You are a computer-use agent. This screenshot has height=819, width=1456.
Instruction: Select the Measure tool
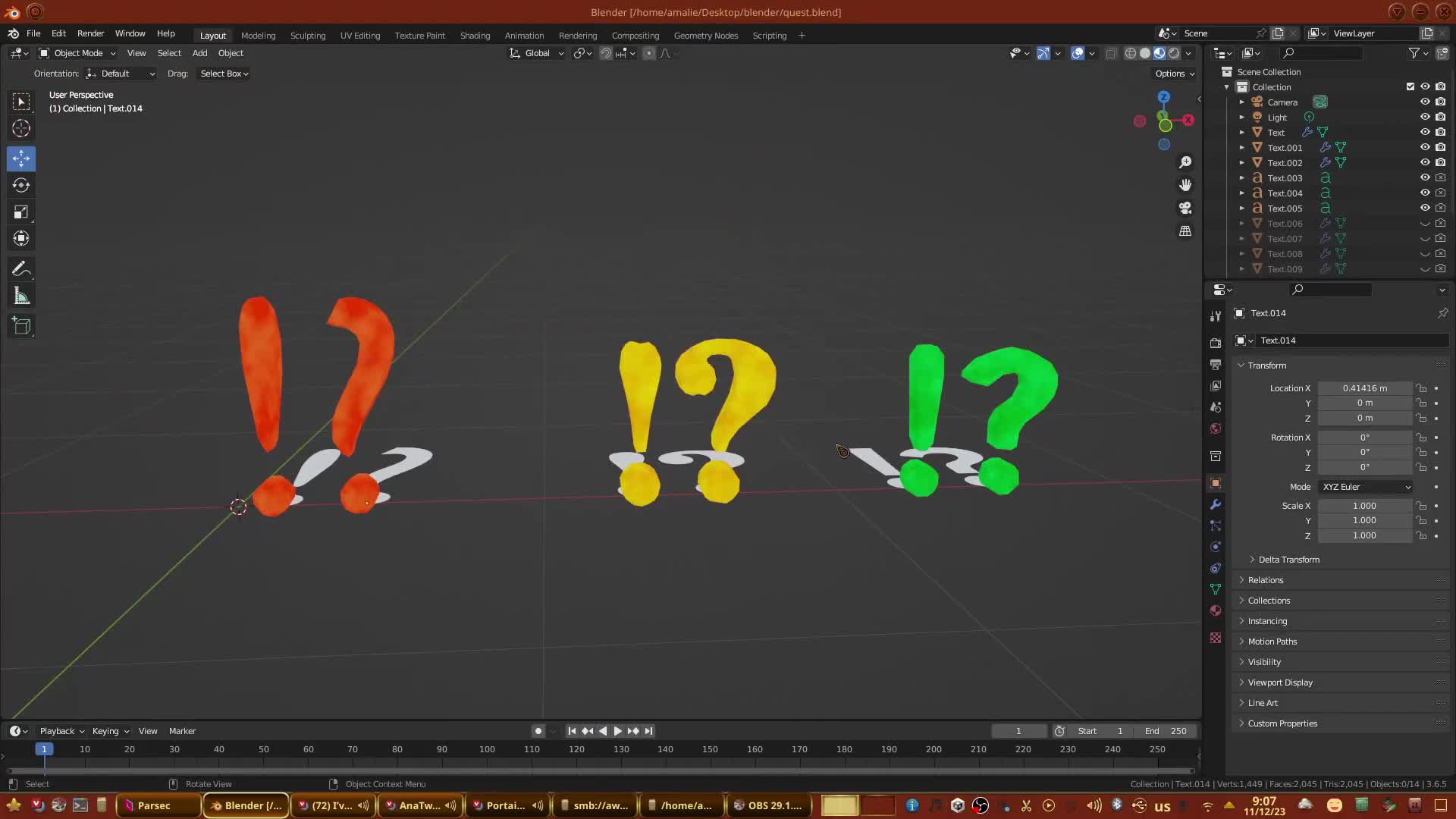coord(21,297)
